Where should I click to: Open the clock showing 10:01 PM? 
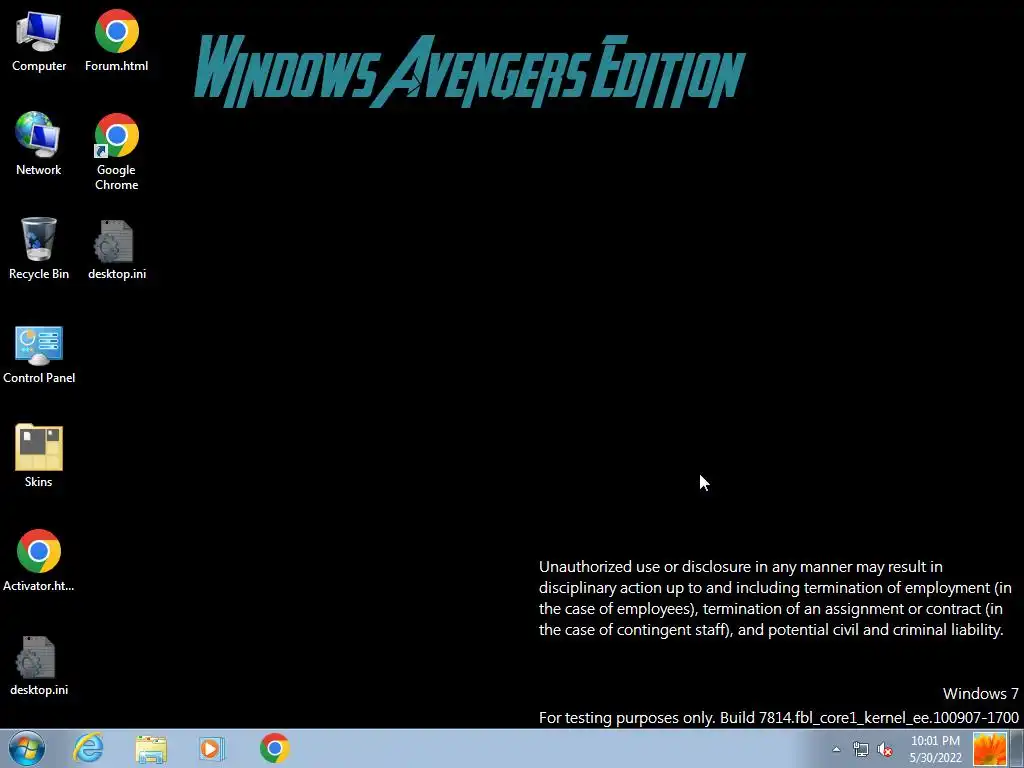click(935, 749)
